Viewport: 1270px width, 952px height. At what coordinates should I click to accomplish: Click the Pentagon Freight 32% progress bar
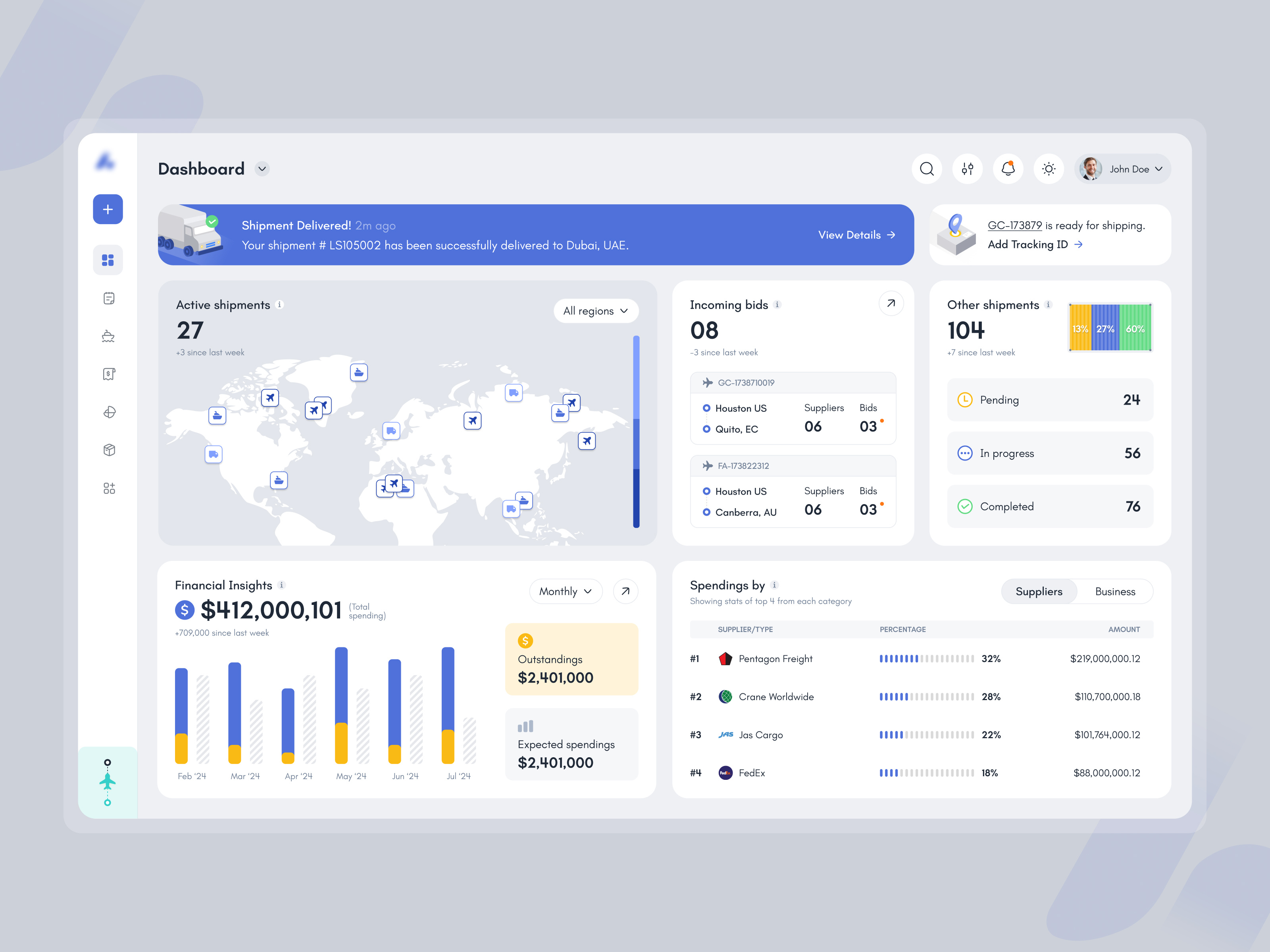pyautogui.click(x=927, y=659)
